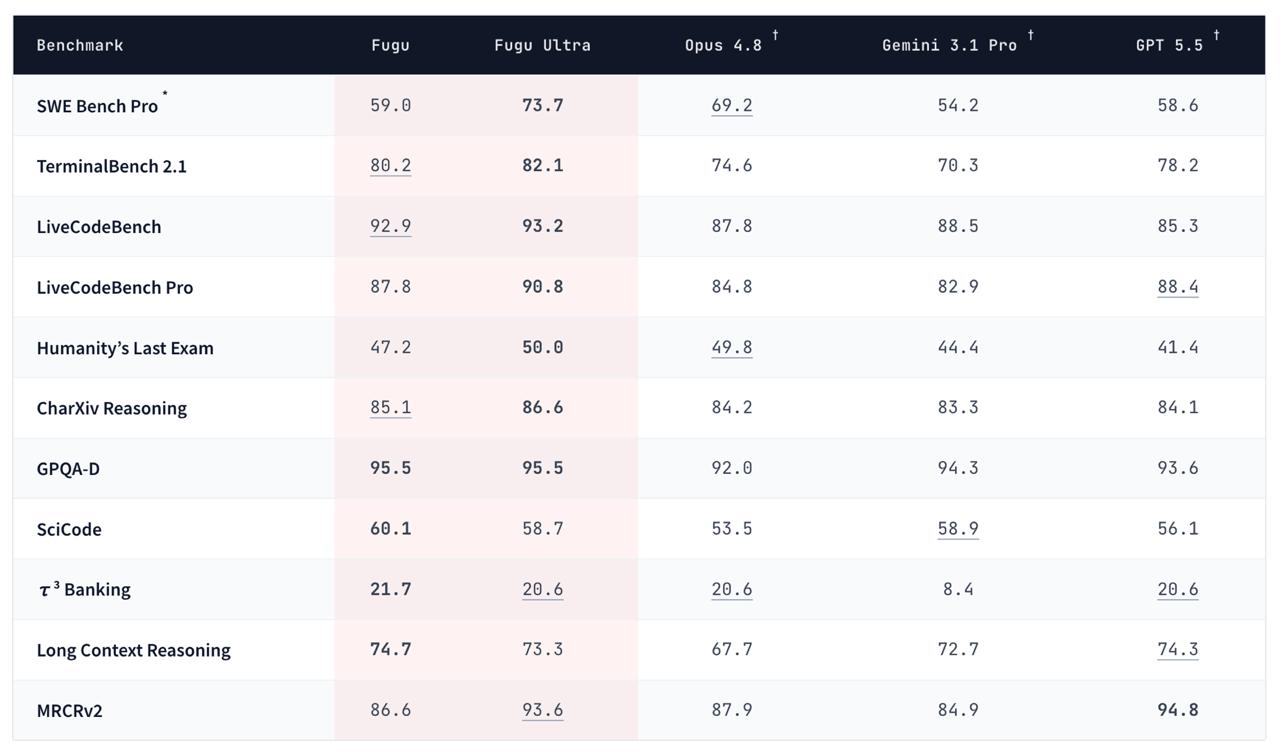
Task: Click the underlined 69.2 Opus score
Action: coord(732,105)
